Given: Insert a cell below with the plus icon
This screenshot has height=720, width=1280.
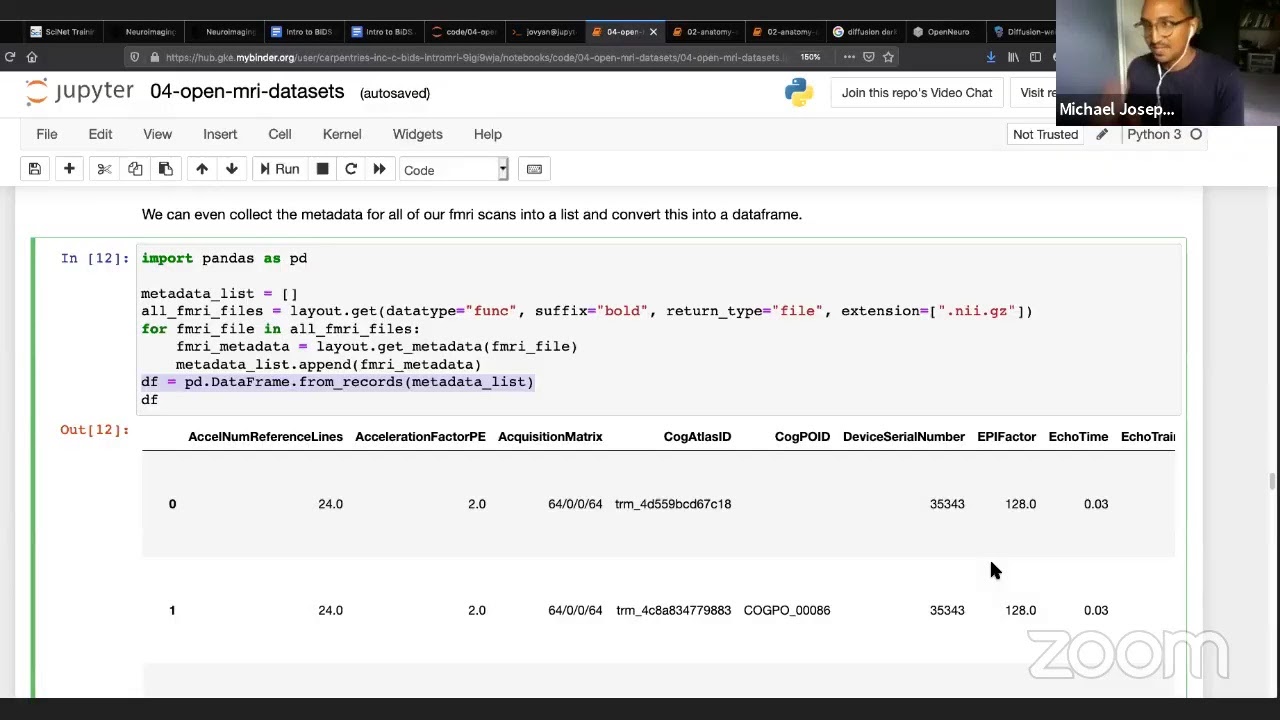Looking at the screenshot, I should (69, 169).
